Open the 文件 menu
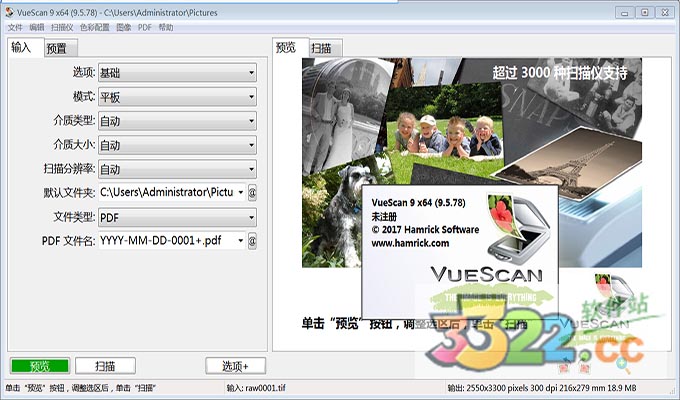Screen dimensions: 680x400 (x=15, y=27)
